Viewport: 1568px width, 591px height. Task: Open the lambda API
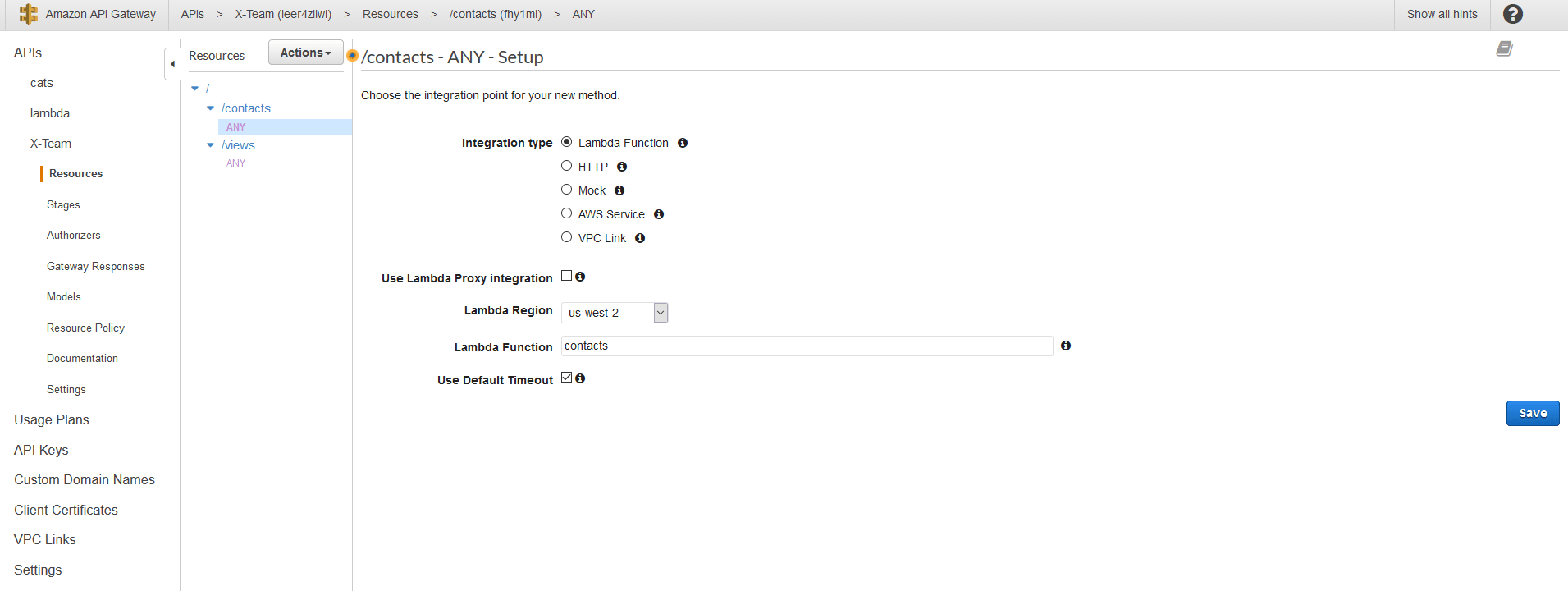click(50, 113)
